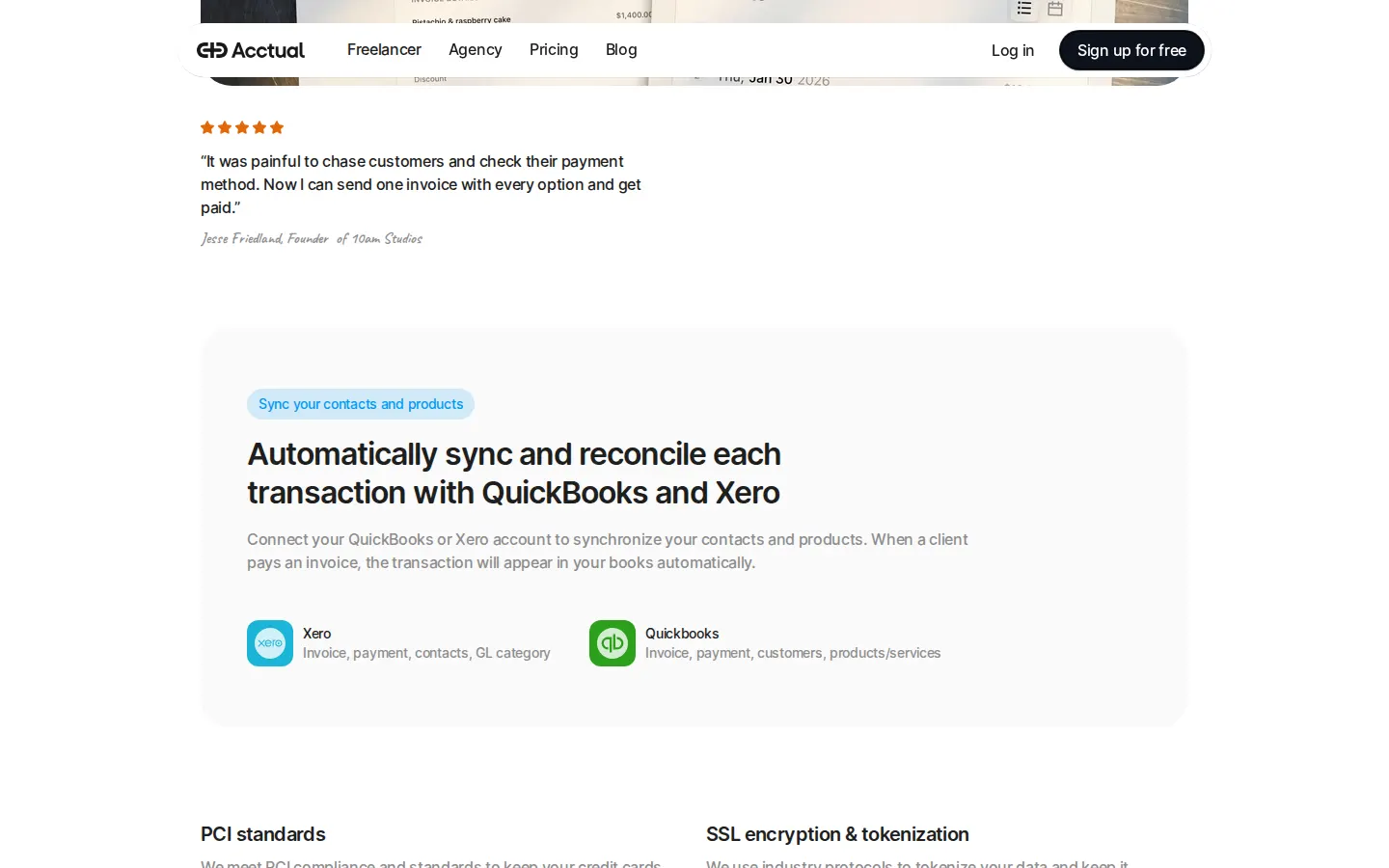Click the Acctual logo in the header
The height and width of the screenshot is (868, 1389).
251,50
